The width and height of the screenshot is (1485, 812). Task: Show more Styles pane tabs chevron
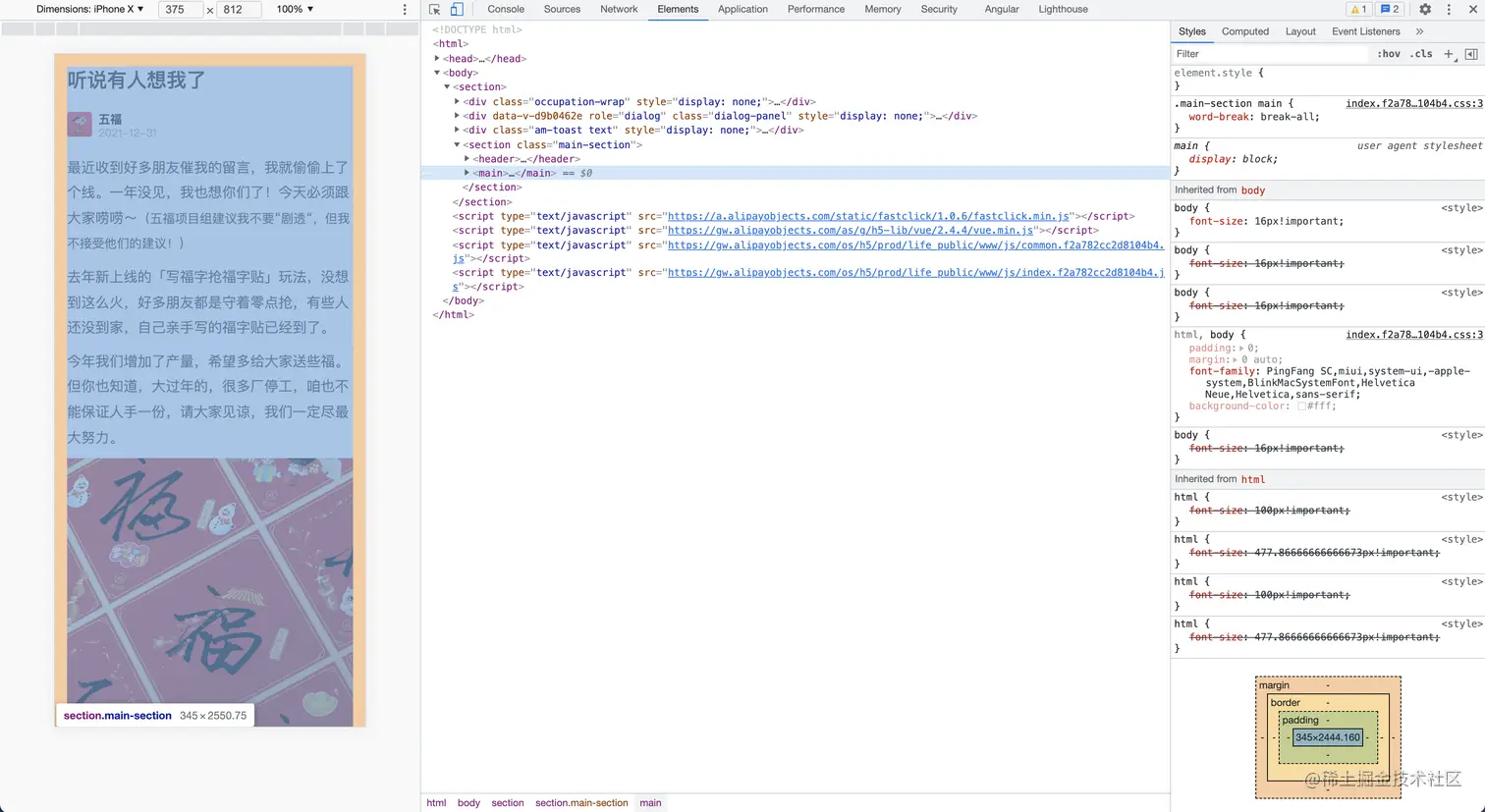pos(1419,31)
